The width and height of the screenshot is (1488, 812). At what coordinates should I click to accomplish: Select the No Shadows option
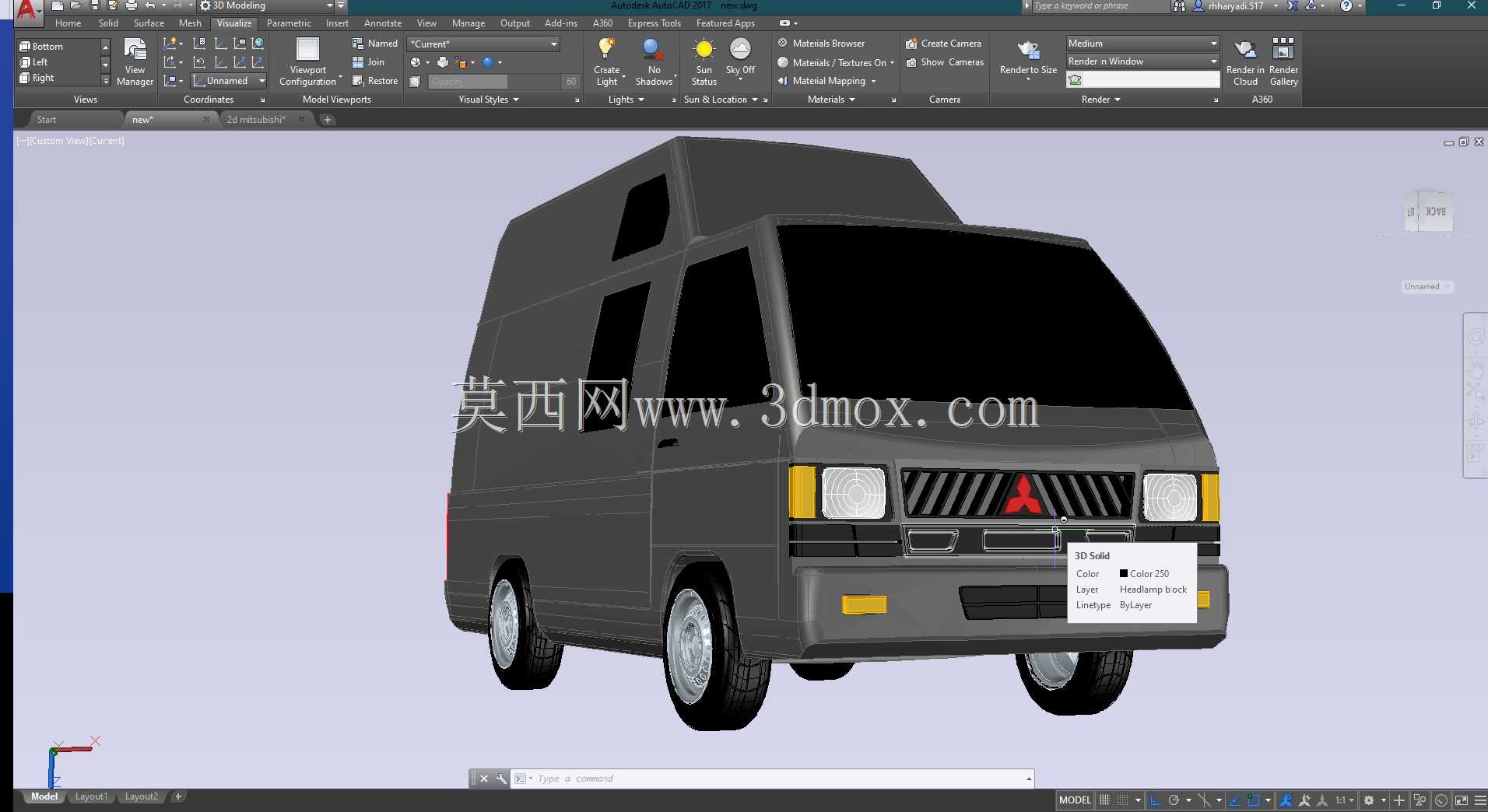[654, 61]
